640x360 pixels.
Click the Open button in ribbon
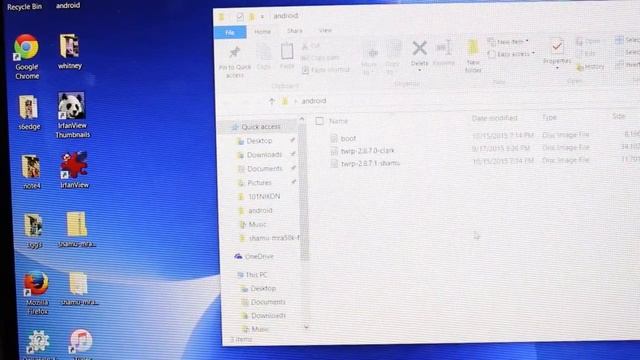pos(588,41)
